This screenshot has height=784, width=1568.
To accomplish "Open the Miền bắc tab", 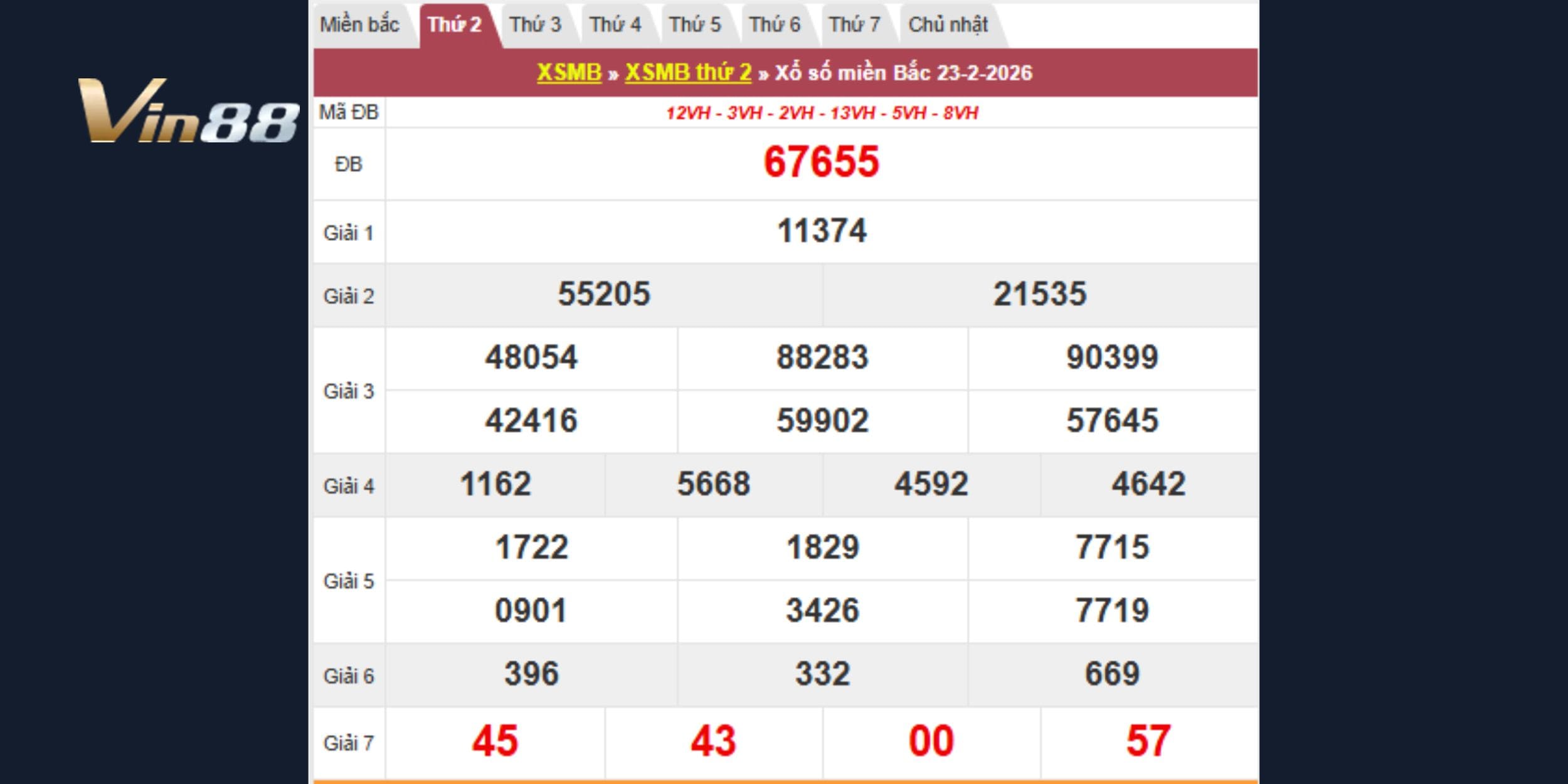I will tap(359, 25).
